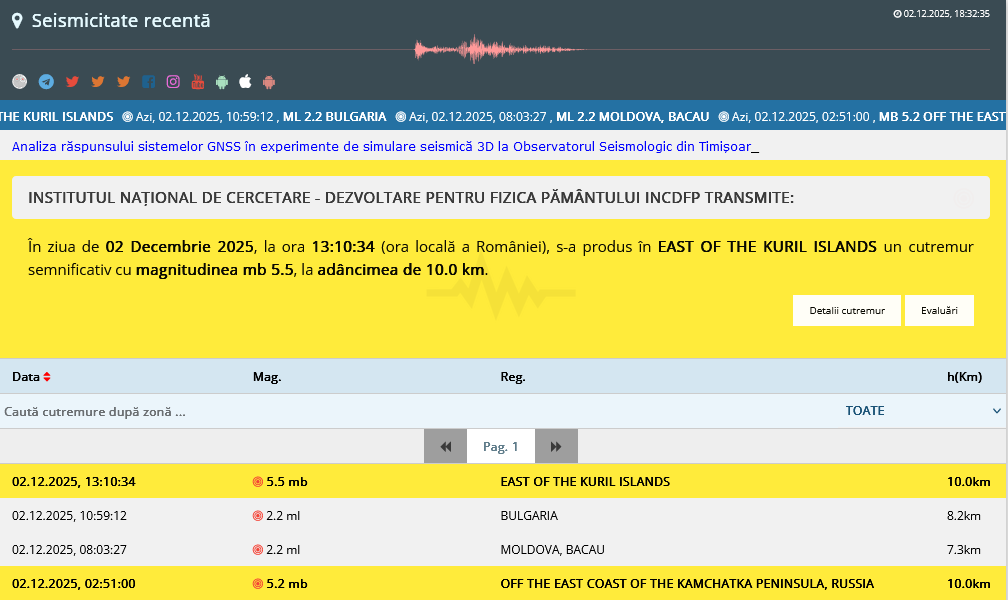Open the Instagram profile icon

point(173,82)
